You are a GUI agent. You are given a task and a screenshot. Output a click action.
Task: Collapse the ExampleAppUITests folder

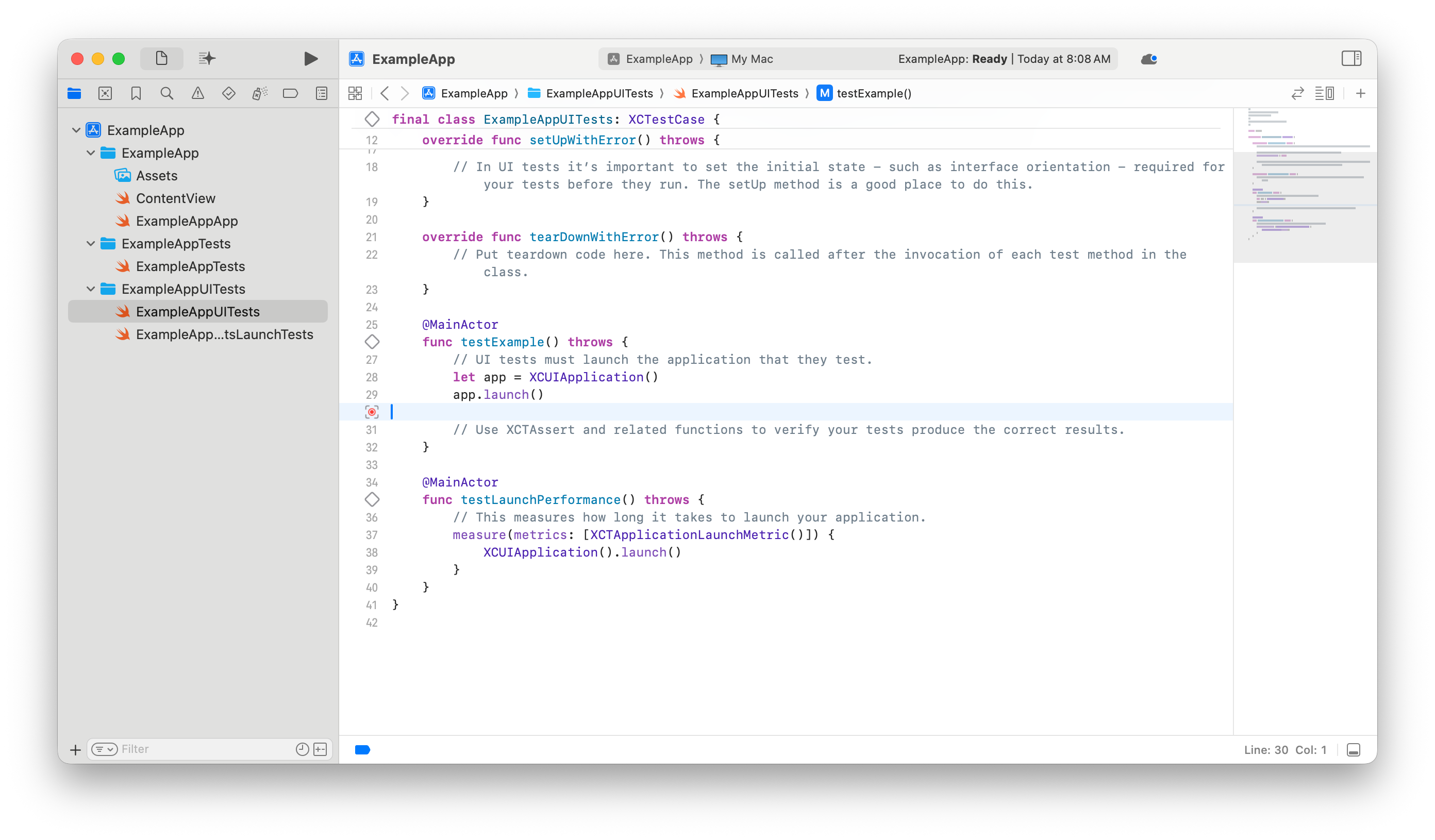tap(91, 289)
